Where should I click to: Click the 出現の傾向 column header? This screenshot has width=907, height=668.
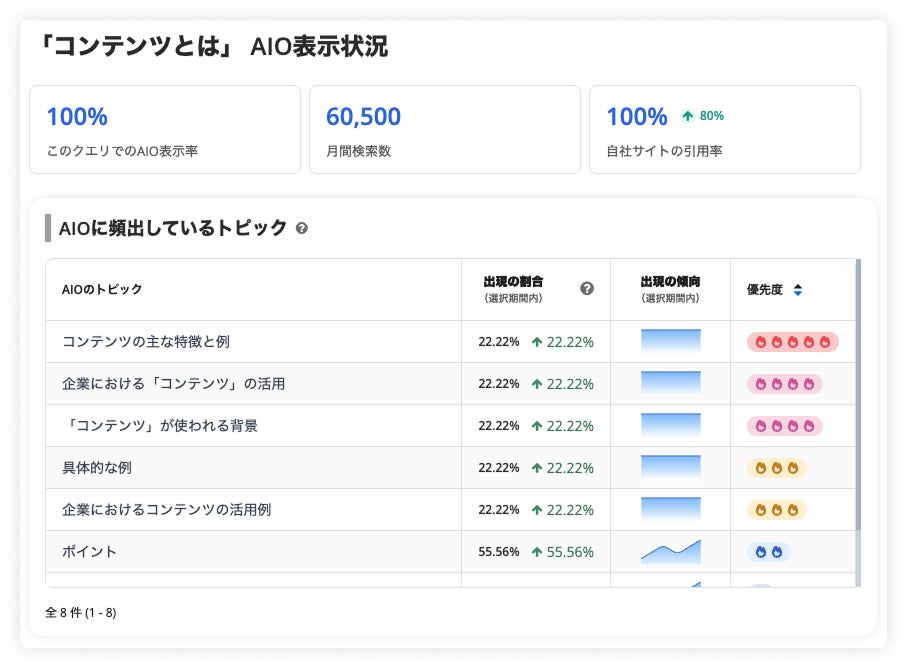[670, 289]
